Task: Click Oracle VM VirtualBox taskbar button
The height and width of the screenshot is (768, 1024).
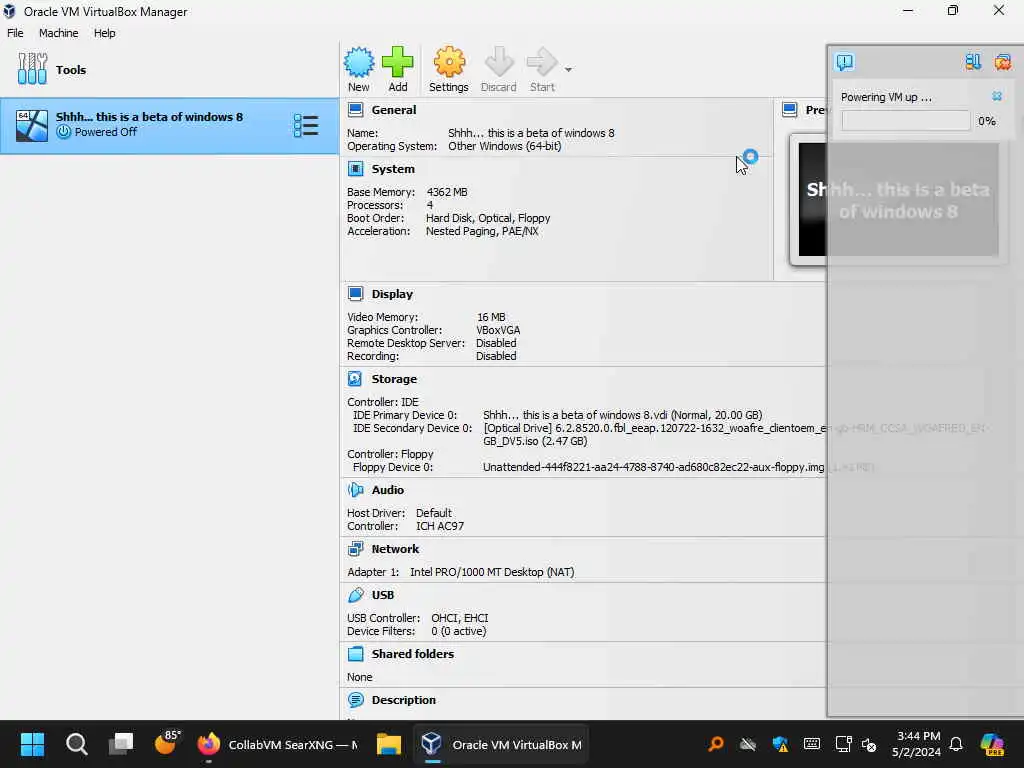Action: [x=501, y=744]
